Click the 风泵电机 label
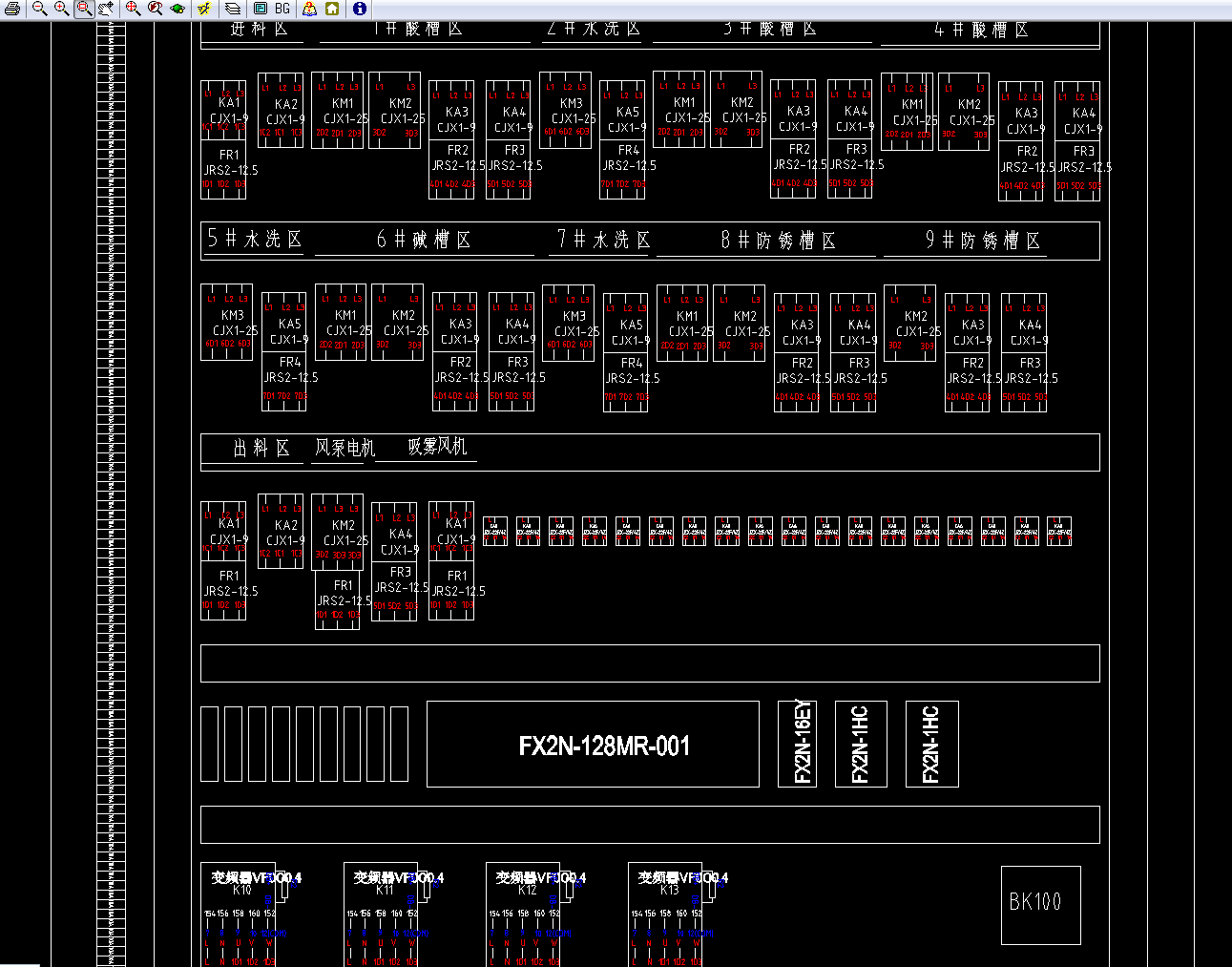The height and width of the screenshot is (967, 1232). (x=345, y=448)
